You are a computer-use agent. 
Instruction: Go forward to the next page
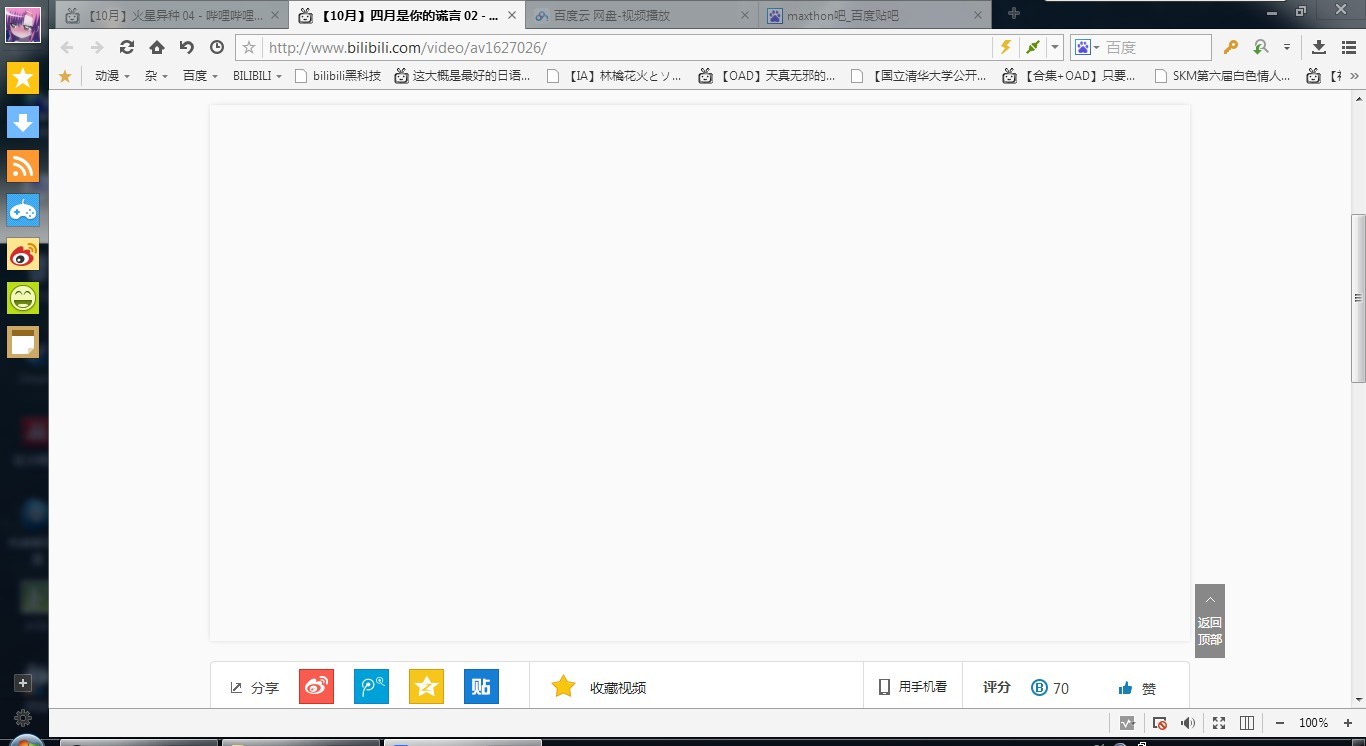(x=97, y=47)
